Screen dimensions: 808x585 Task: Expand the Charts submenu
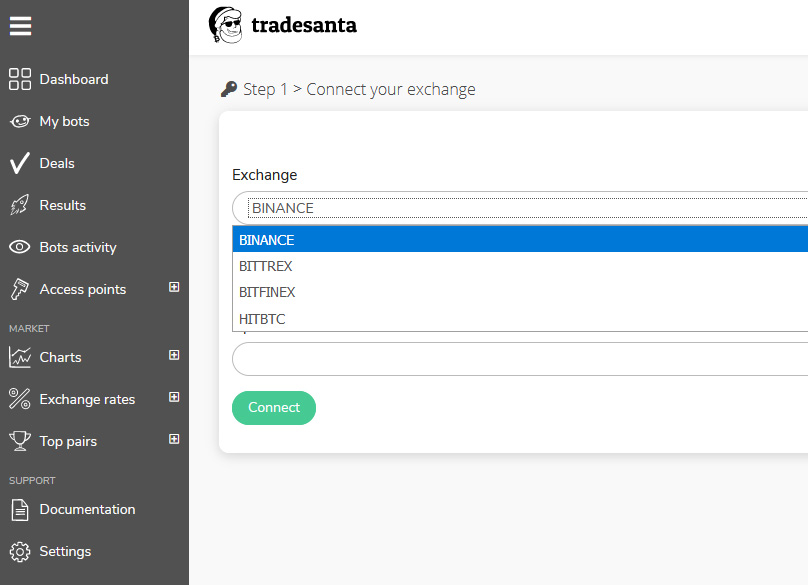(174, 355)
